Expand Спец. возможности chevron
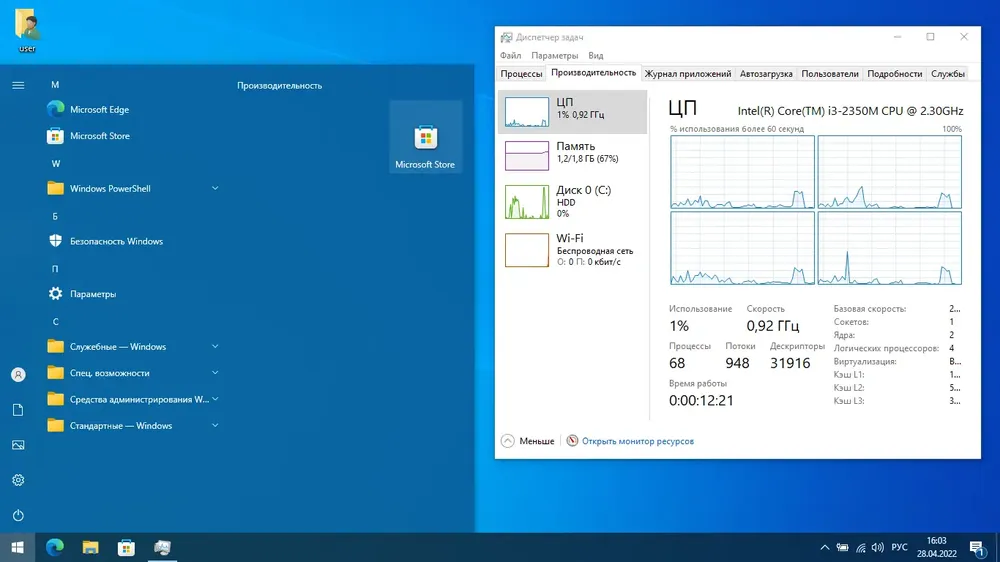 point(215,373)
